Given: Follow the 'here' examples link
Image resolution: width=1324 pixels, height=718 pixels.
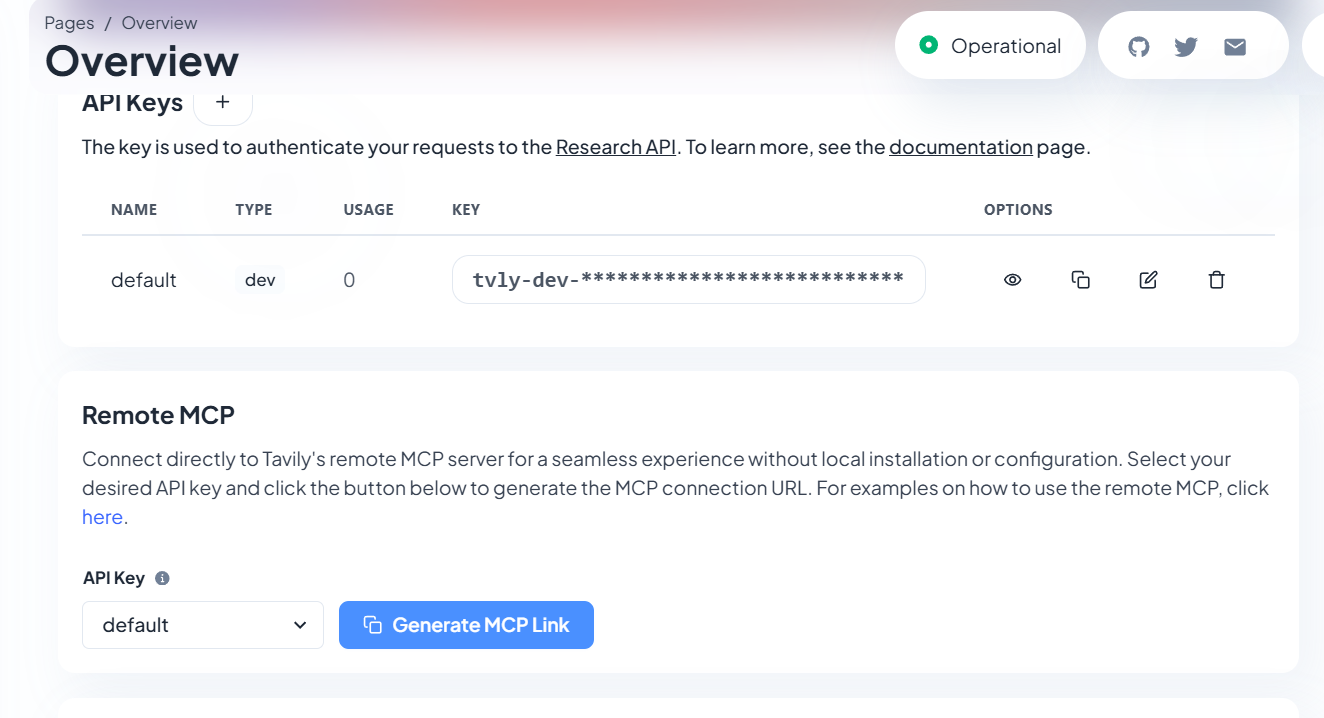Looking at the screenshot, I should [102, 517].
